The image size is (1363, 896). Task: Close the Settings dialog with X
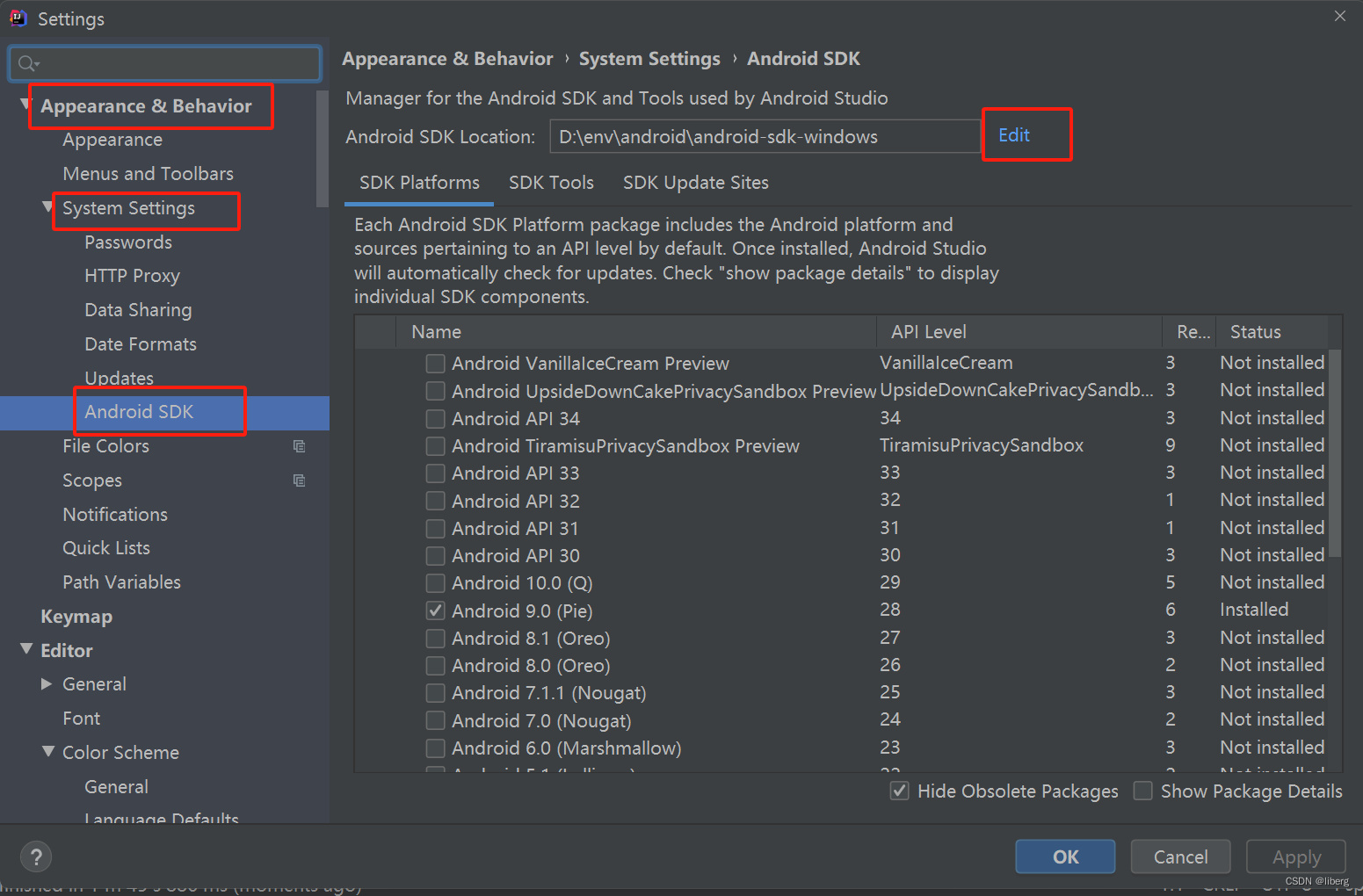1340,16
